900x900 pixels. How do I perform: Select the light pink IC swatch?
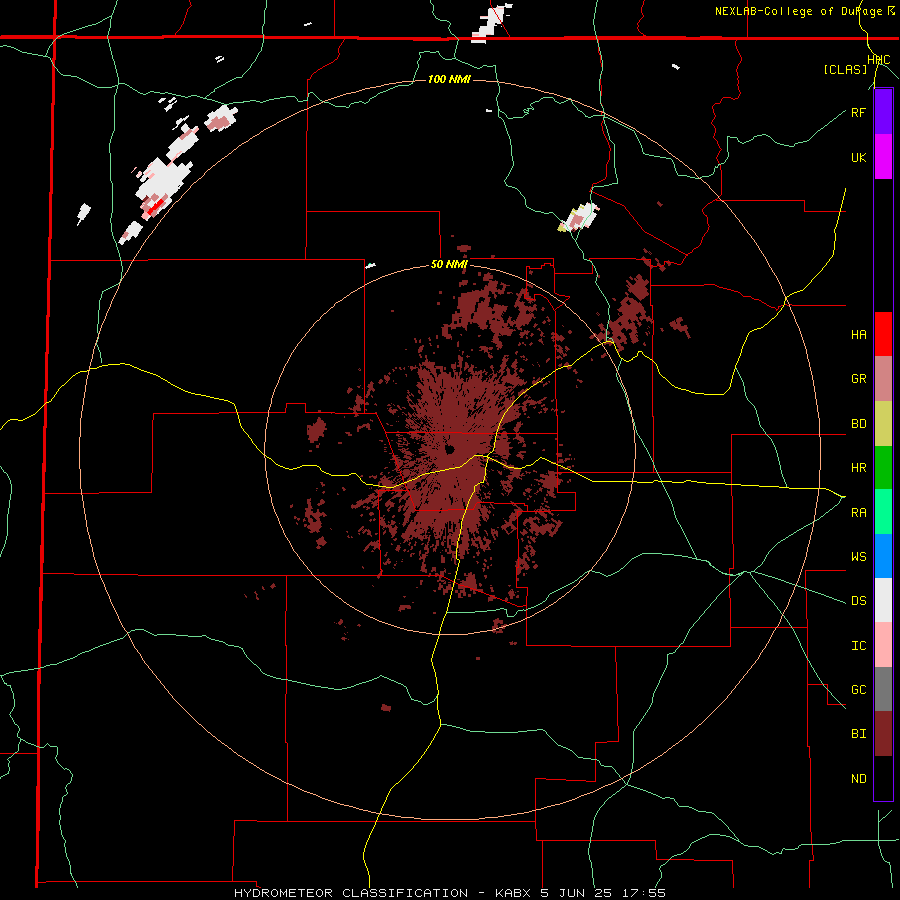click(x=883, y=645)
